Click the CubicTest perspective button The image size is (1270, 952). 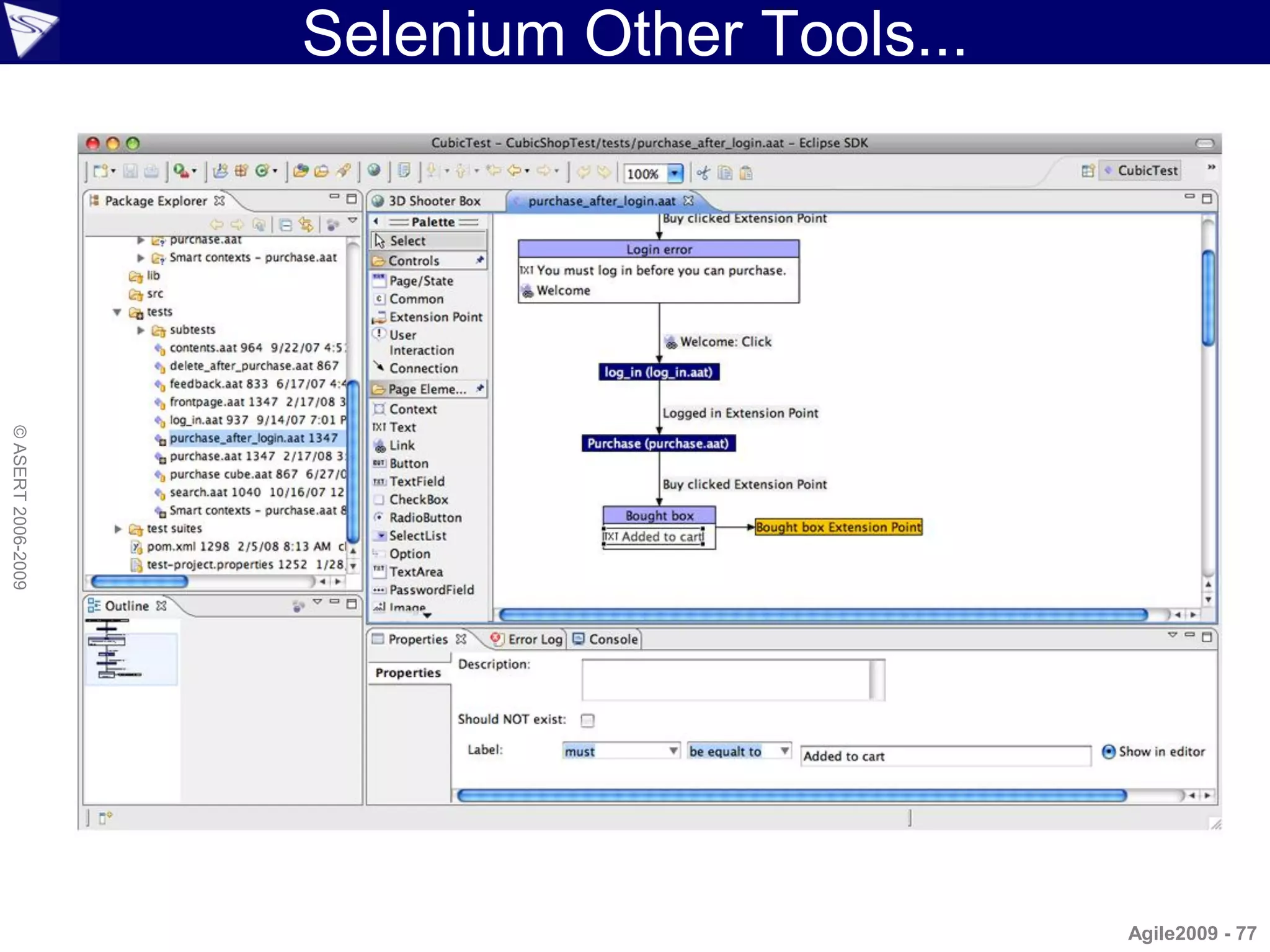coord(1140,170)
